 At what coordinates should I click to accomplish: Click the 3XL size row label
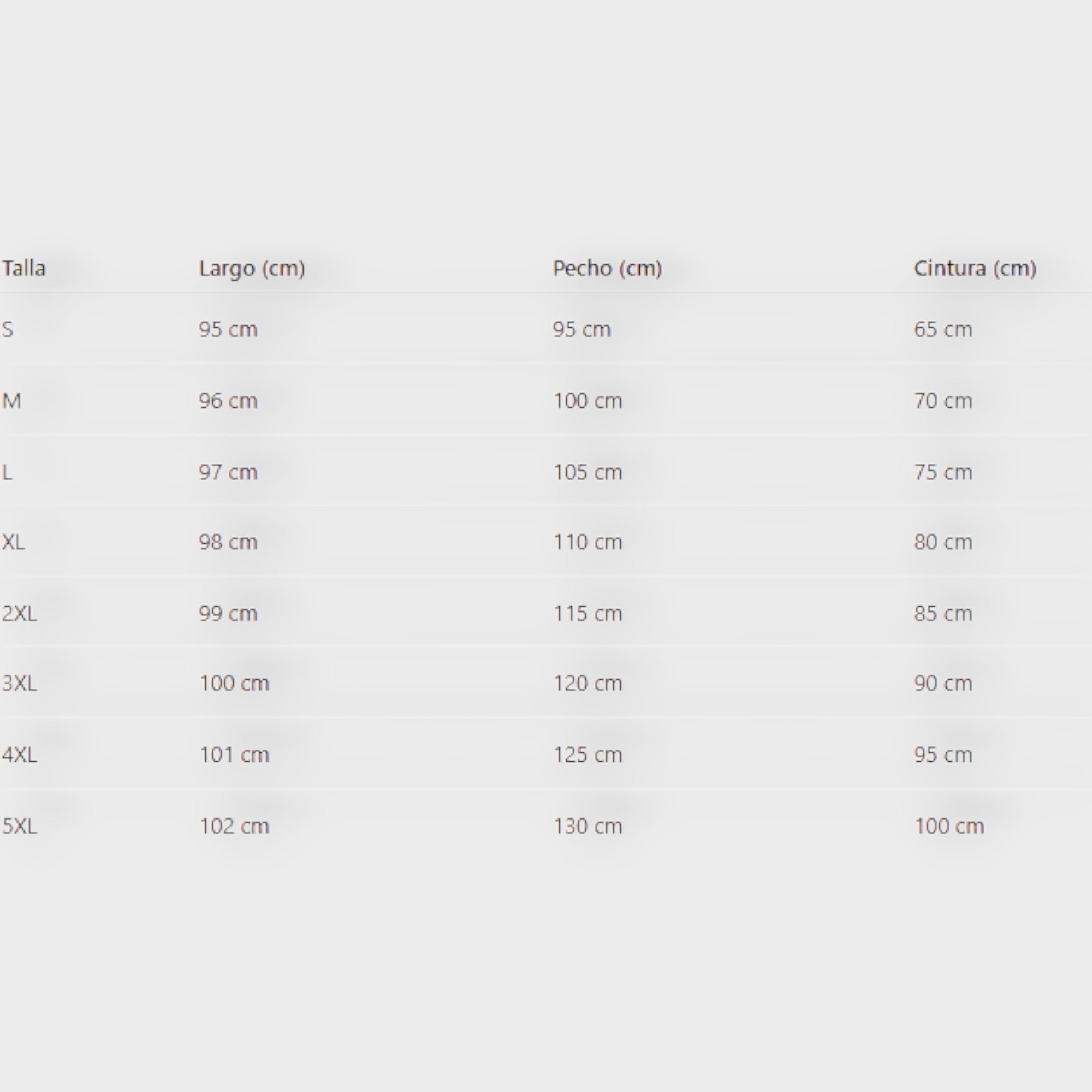tap(19, 684)
